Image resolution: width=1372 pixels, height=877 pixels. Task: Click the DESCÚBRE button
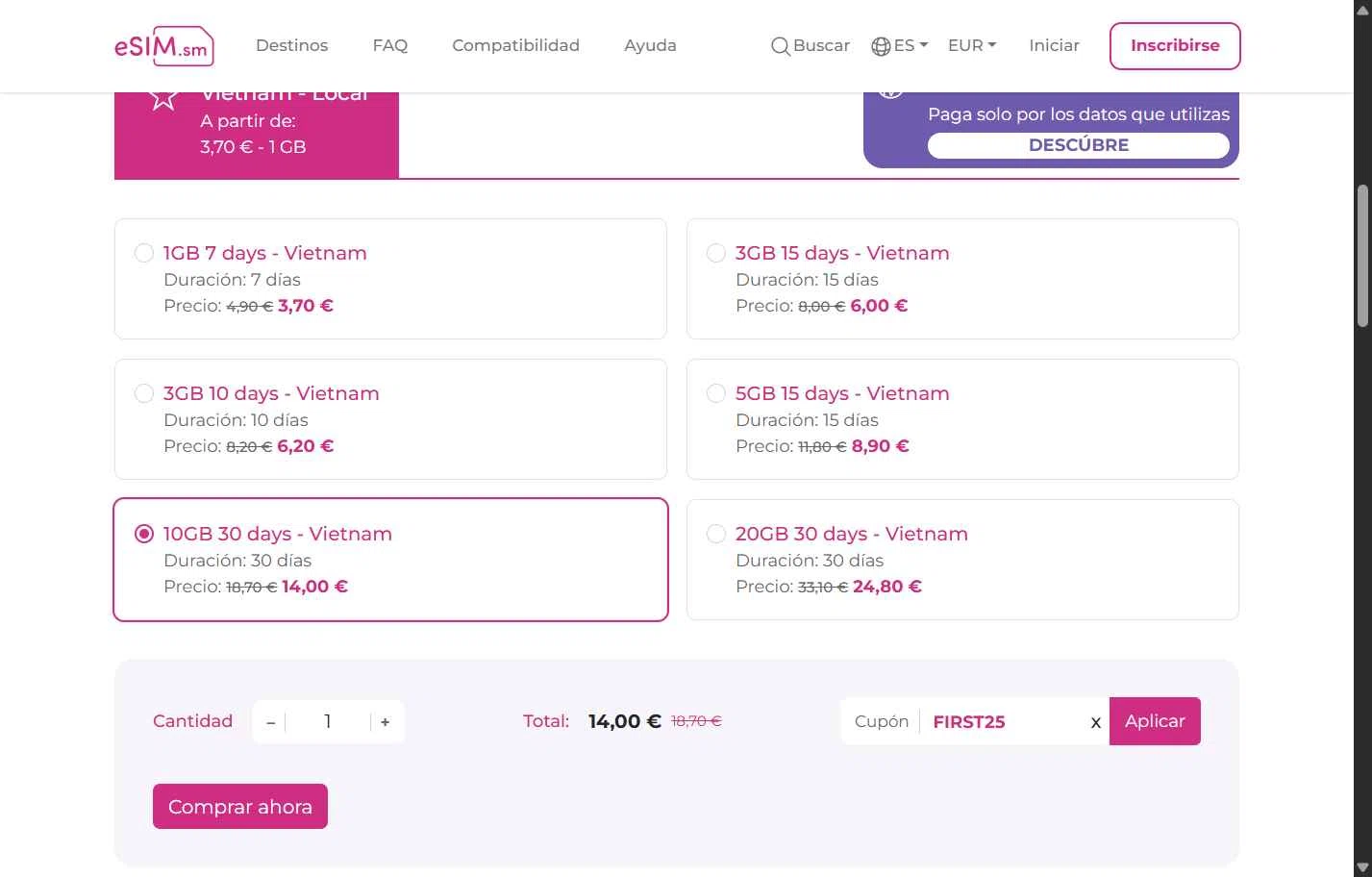[x=1079, y=145]
